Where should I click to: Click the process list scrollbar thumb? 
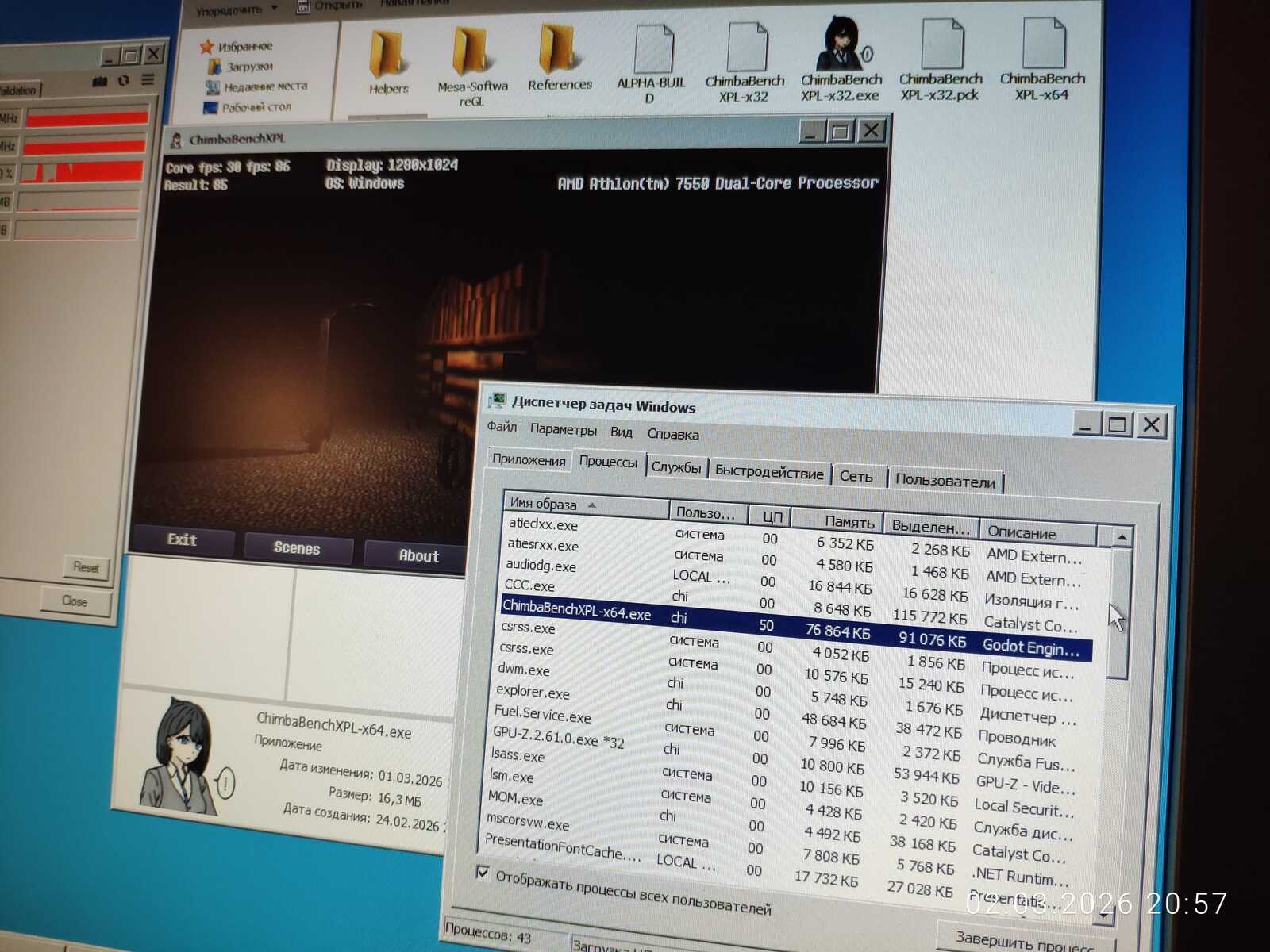[x=1119, y=612]
